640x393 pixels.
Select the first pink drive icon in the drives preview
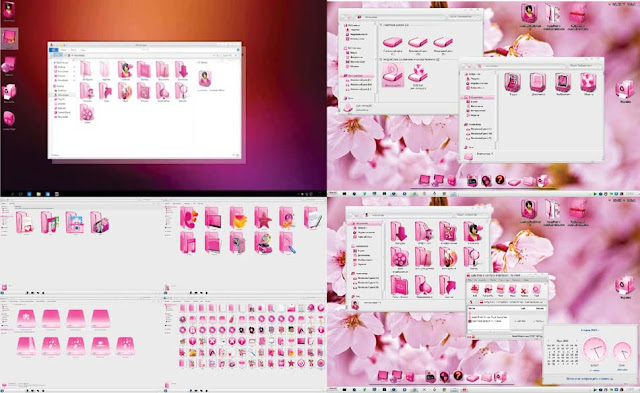coord(26,319)
